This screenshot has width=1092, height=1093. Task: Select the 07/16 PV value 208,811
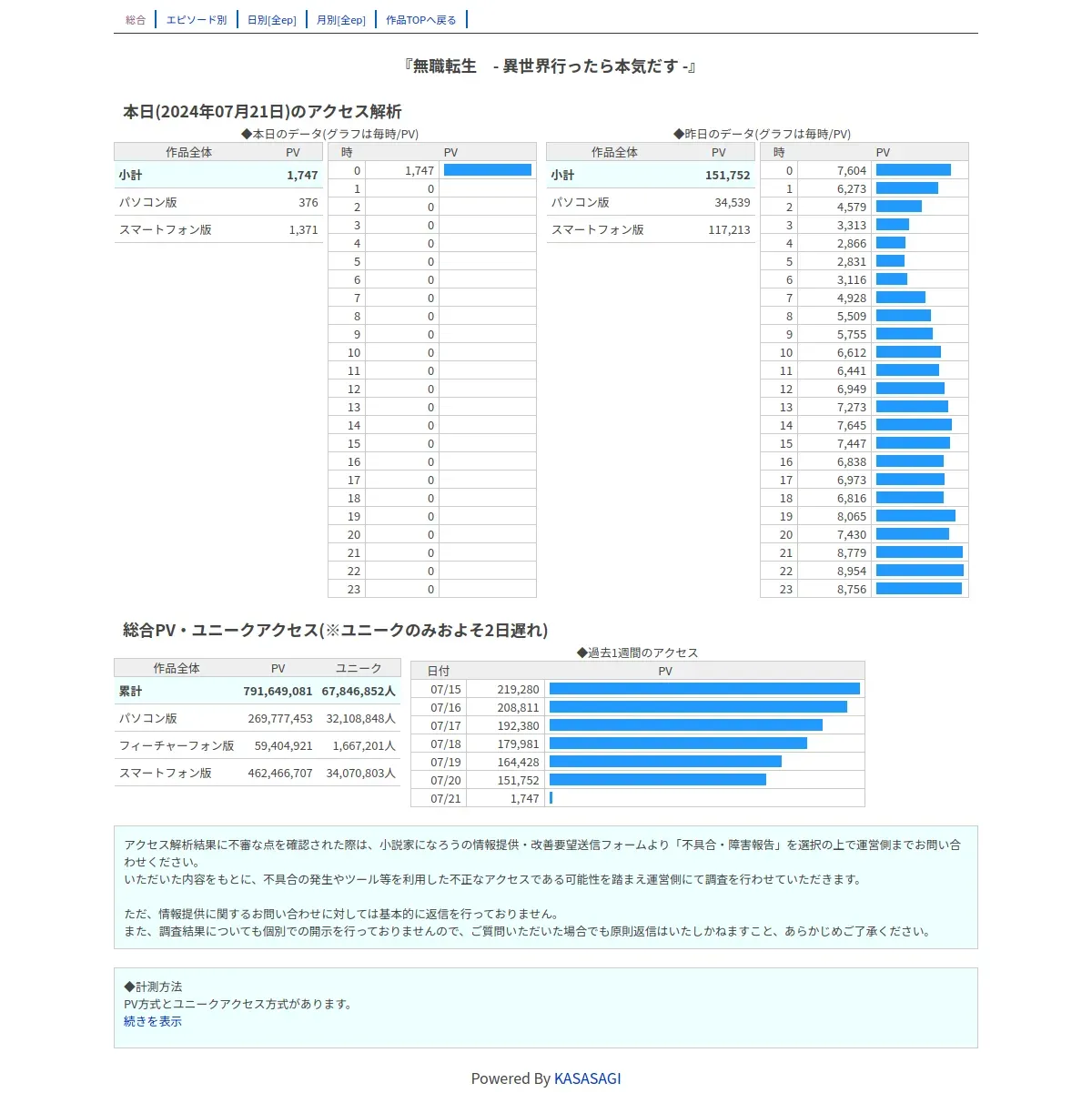[518, 707]
